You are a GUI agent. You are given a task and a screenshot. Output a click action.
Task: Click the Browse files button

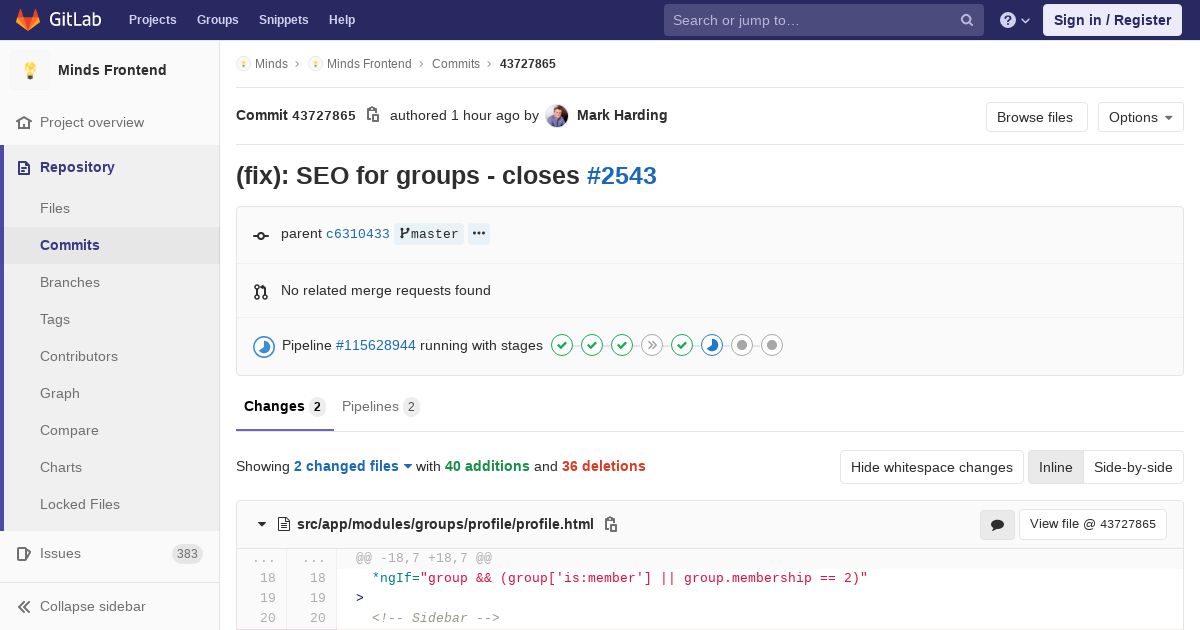(x=1036, y=117)
